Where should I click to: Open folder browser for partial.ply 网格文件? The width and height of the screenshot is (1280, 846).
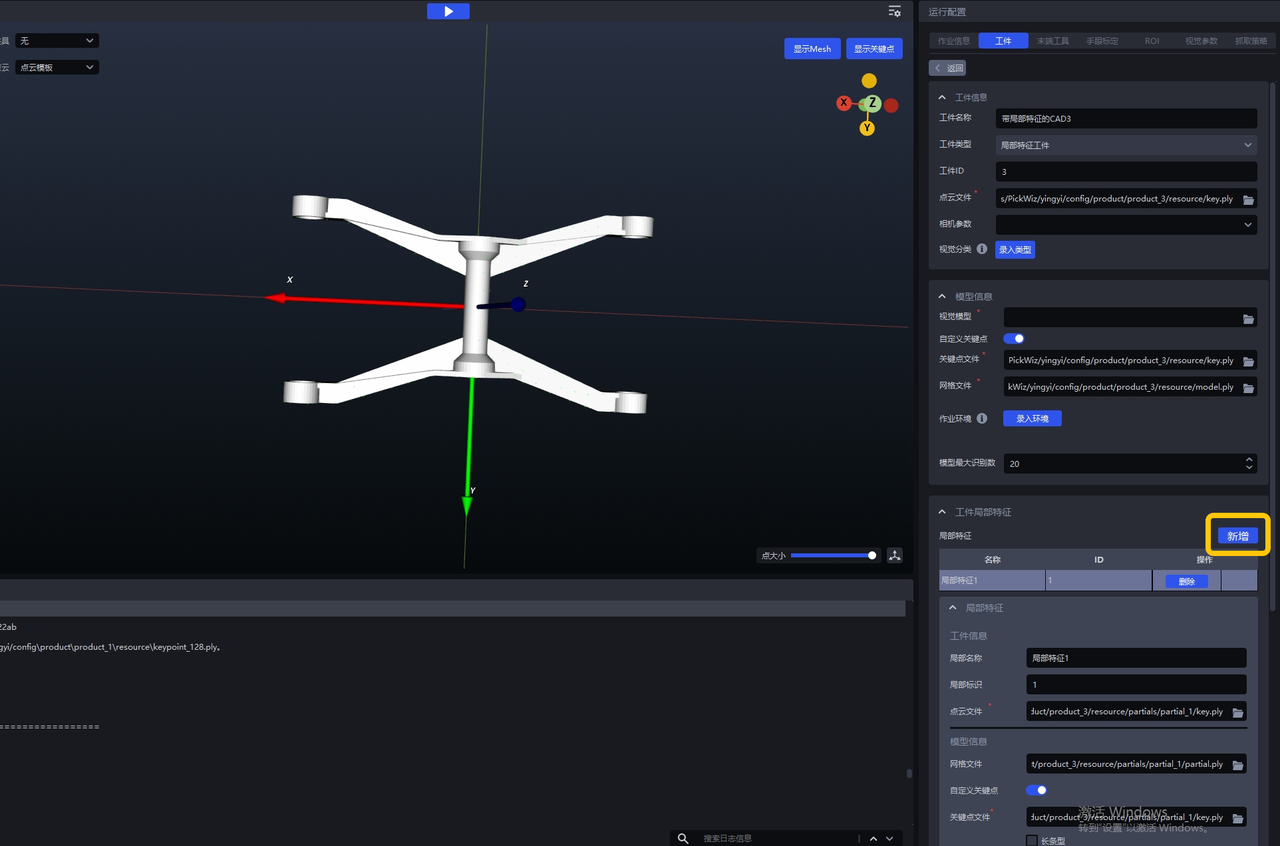click(x=1238, y=765)
